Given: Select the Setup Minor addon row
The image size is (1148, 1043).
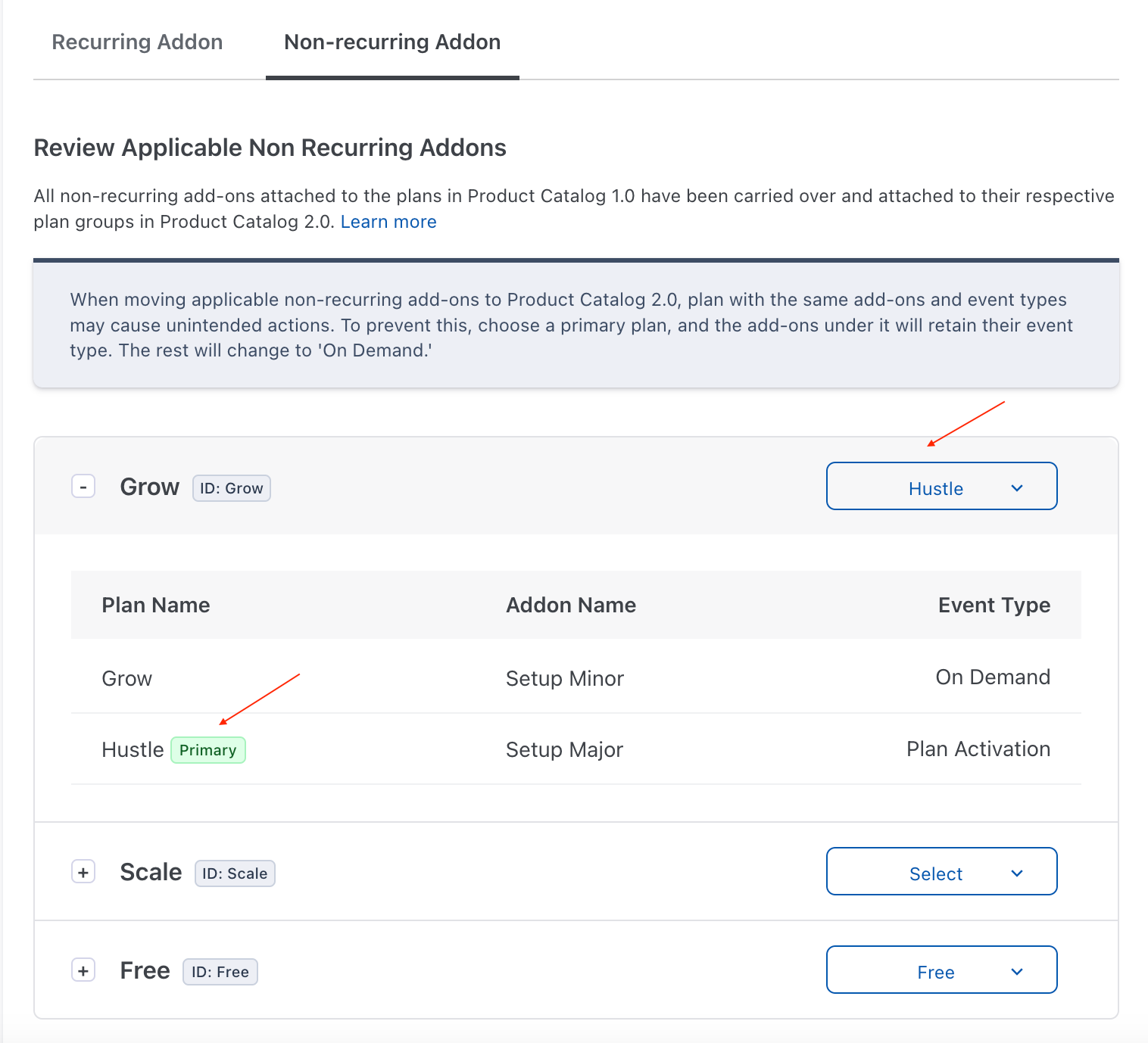Looking at the screenshot, I should [565, 678].
